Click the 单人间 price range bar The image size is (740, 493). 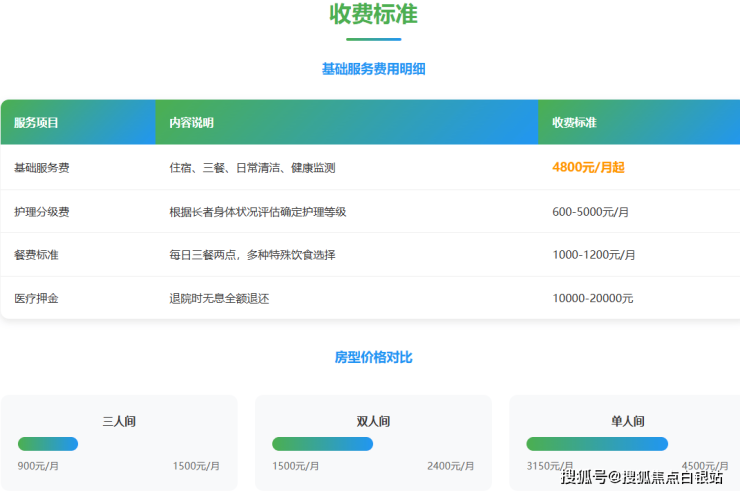point(597,443)
